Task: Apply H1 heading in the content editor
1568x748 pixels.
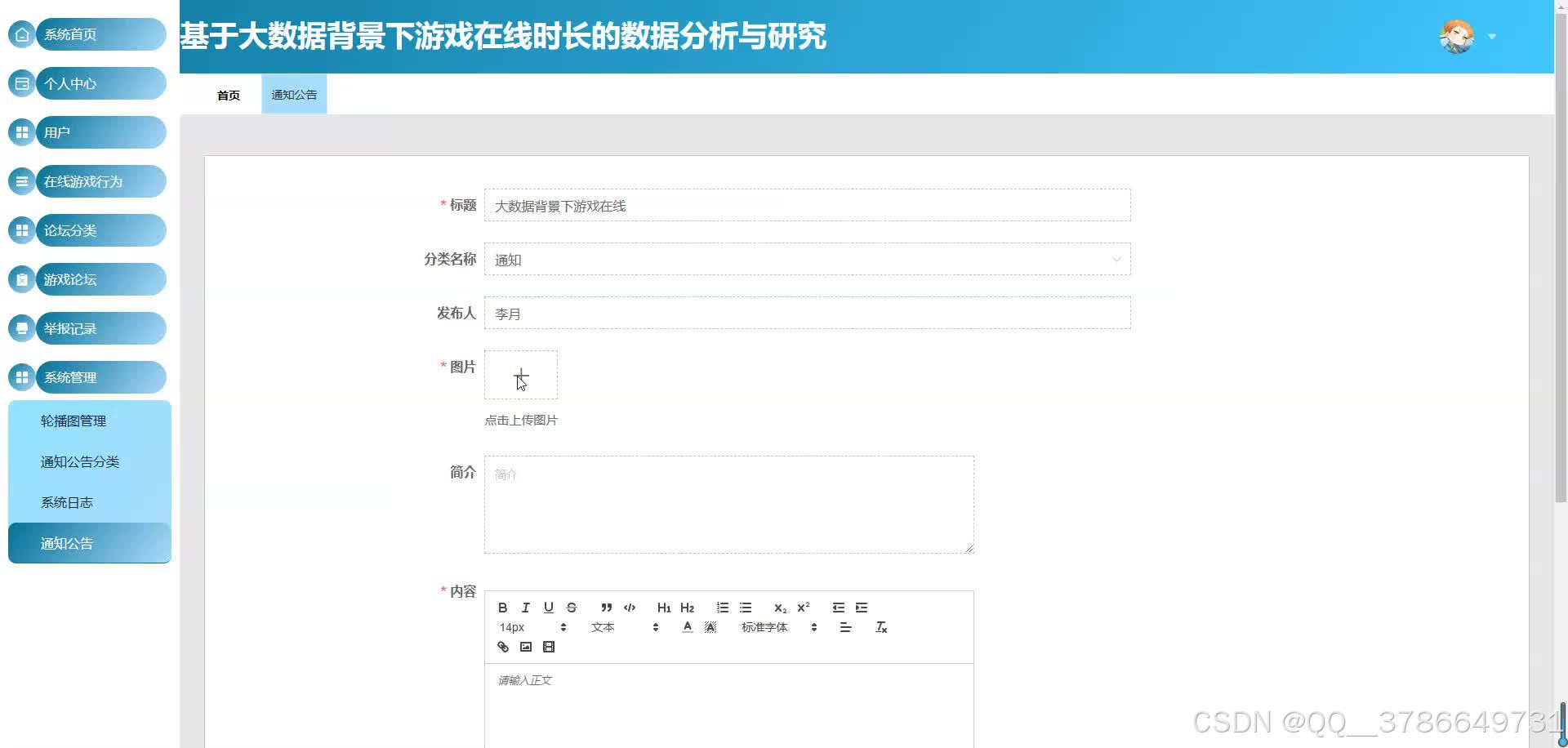Action: click(x=663, y=607)
